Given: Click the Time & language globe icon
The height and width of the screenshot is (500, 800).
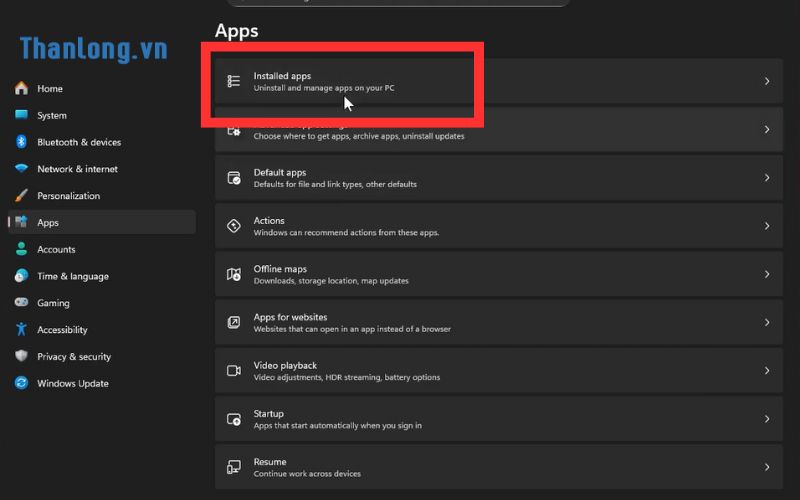Looking at the screenshot, I should click(21, 276).
